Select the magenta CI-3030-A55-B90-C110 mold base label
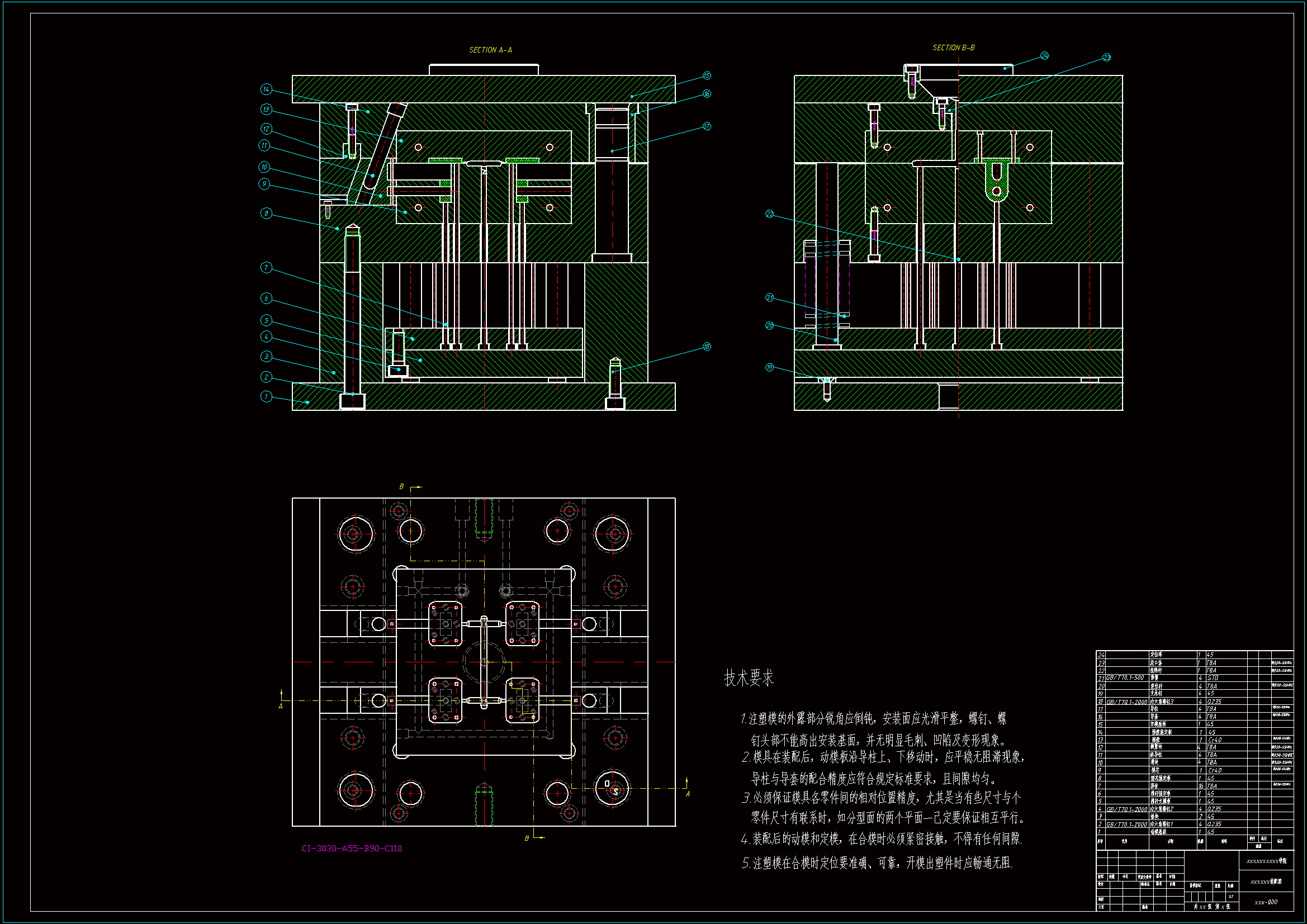This screenshot has width=1307, height=924. [351, 849]
